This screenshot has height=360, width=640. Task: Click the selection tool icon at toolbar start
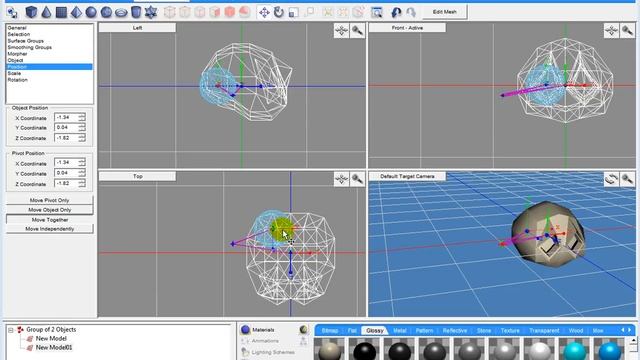point(12,13)
